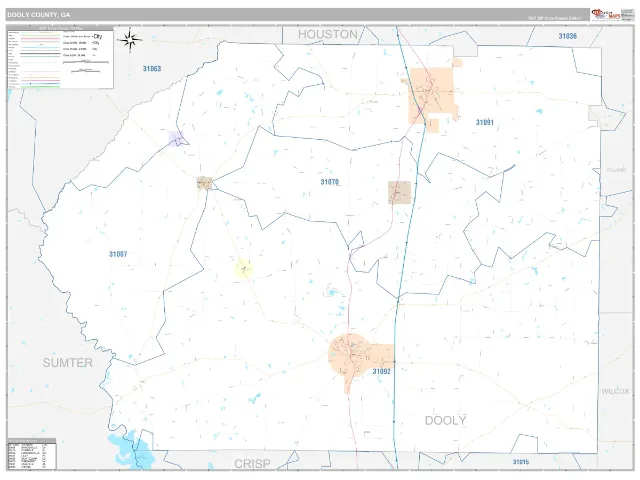Click the purple shaded city area
This screenshot has width=640, height=480.
[176, 138]
